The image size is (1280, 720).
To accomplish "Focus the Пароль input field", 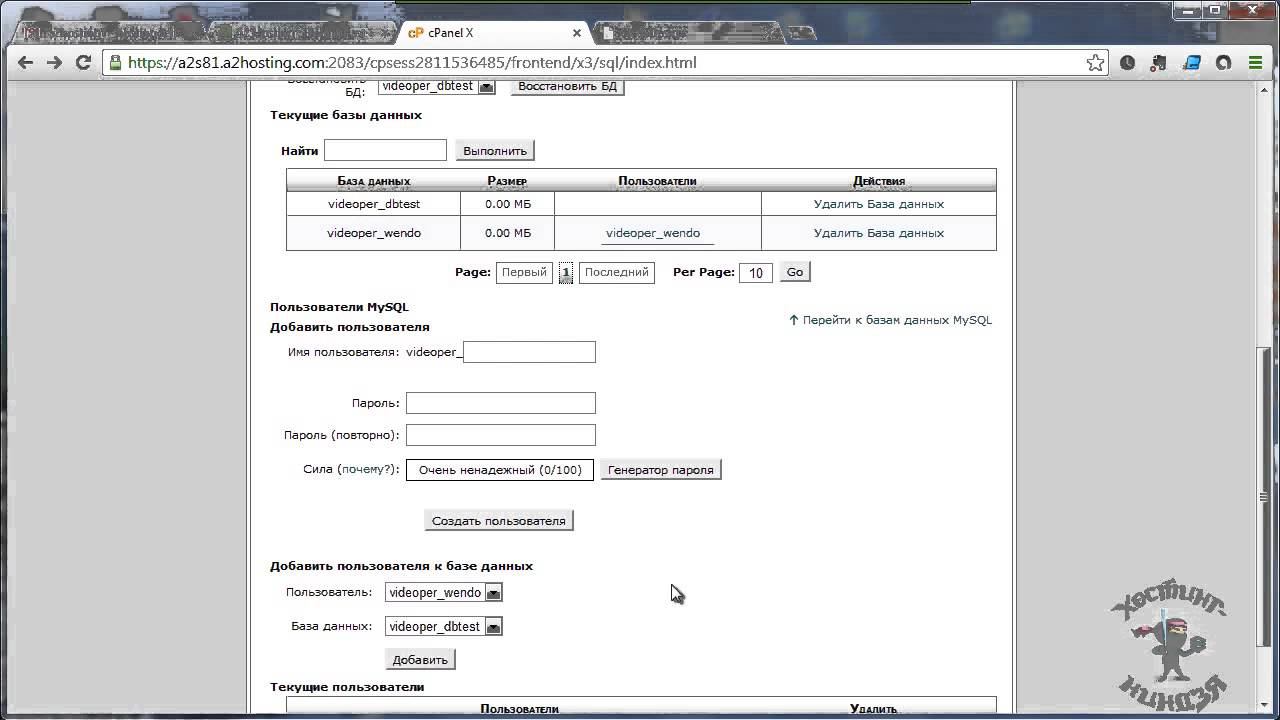I will tap(501, 403).
